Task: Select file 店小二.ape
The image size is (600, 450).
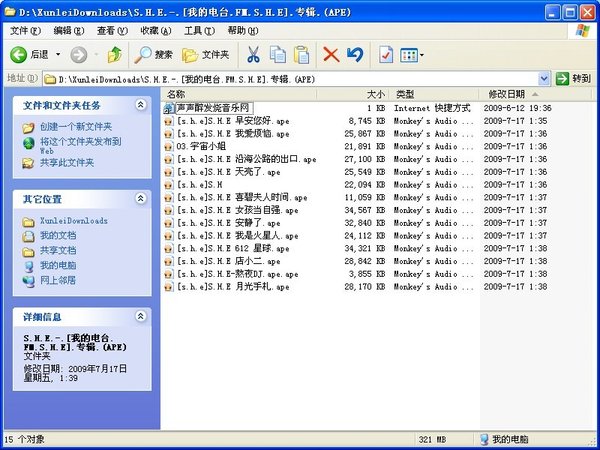Action: tap(228, 261)
